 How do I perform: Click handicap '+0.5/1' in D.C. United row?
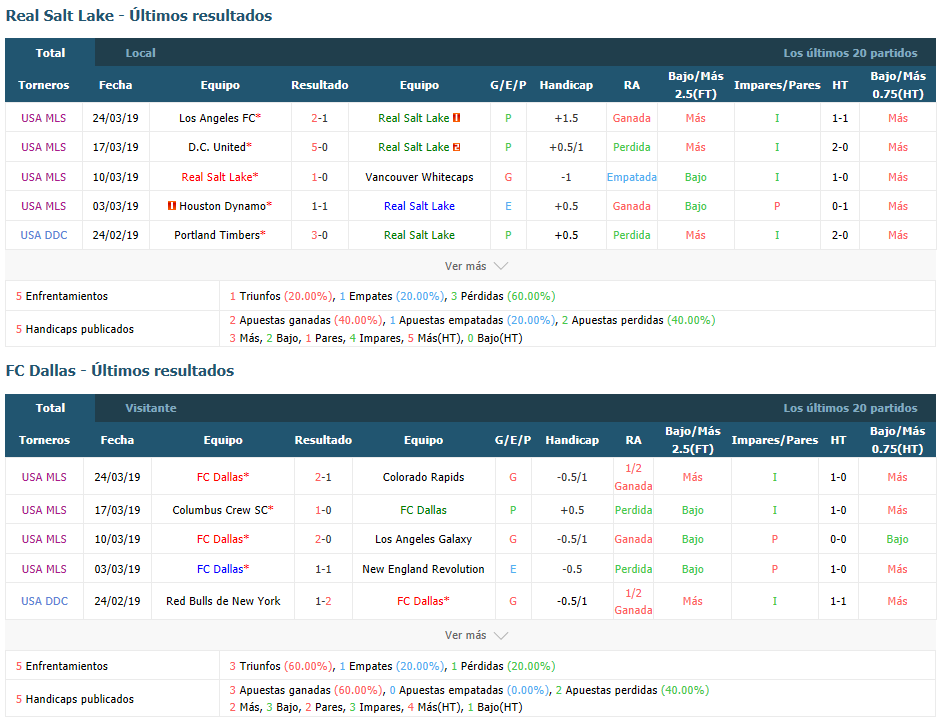coord(566,147)
